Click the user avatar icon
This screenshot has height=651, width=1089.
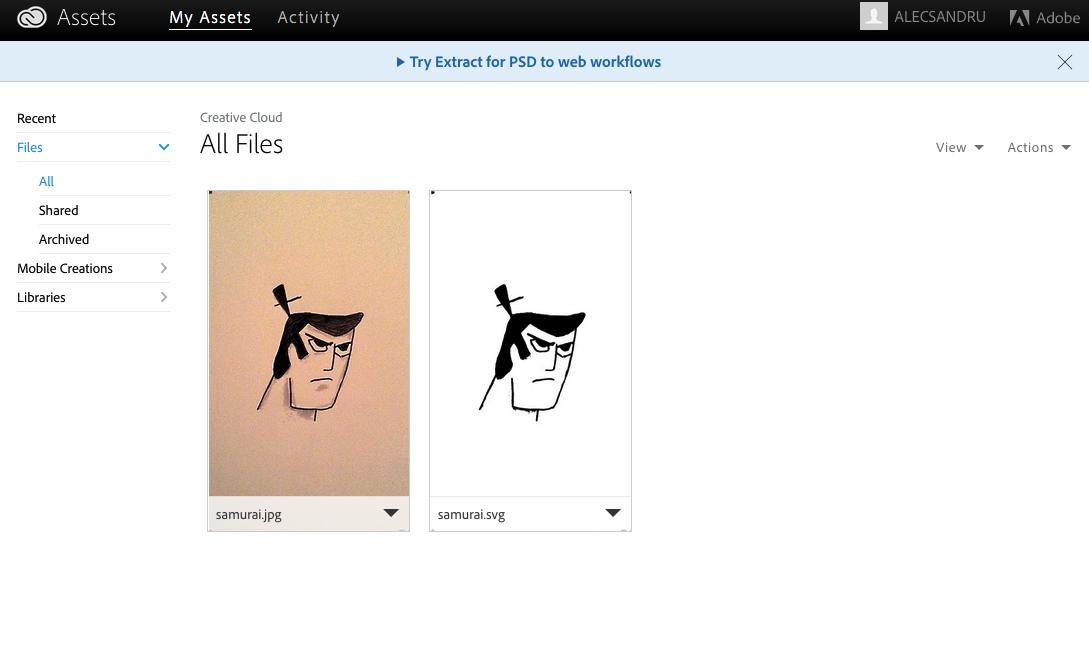pyautogui.click(x=874, y=16)
